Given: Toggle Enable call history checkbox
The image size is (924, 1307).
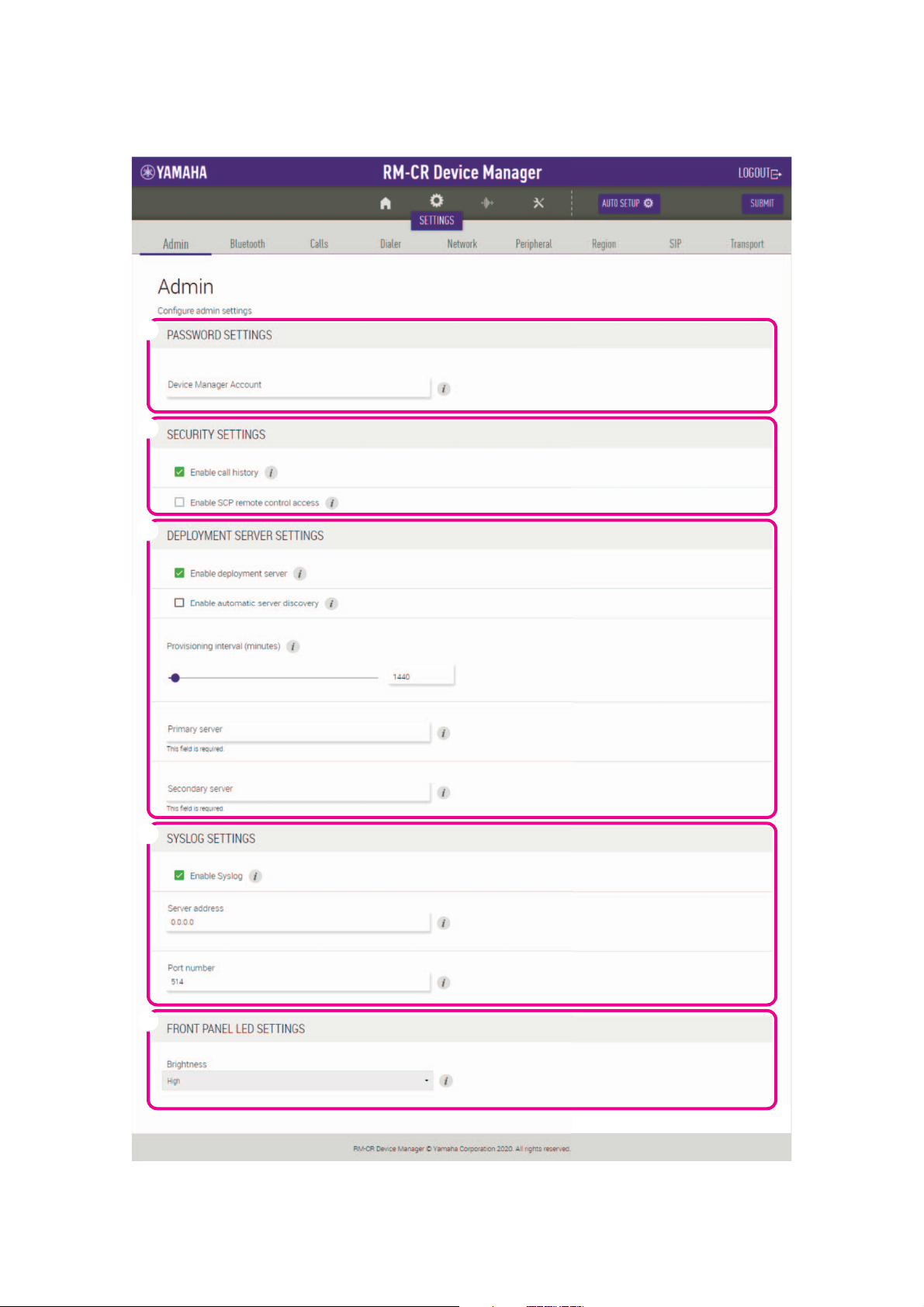Looking at the screenshot, I should pos(179,472).
